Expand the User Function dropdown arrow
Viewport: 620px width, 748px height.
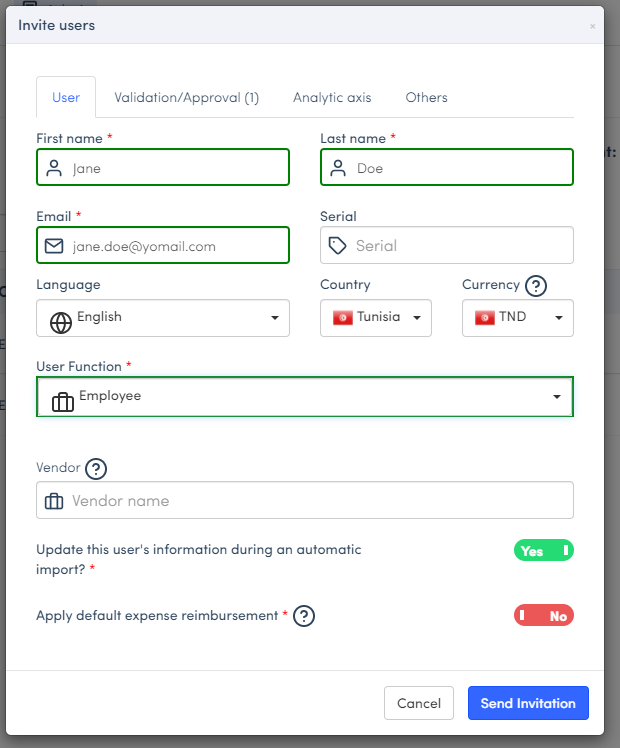point(557,397)
